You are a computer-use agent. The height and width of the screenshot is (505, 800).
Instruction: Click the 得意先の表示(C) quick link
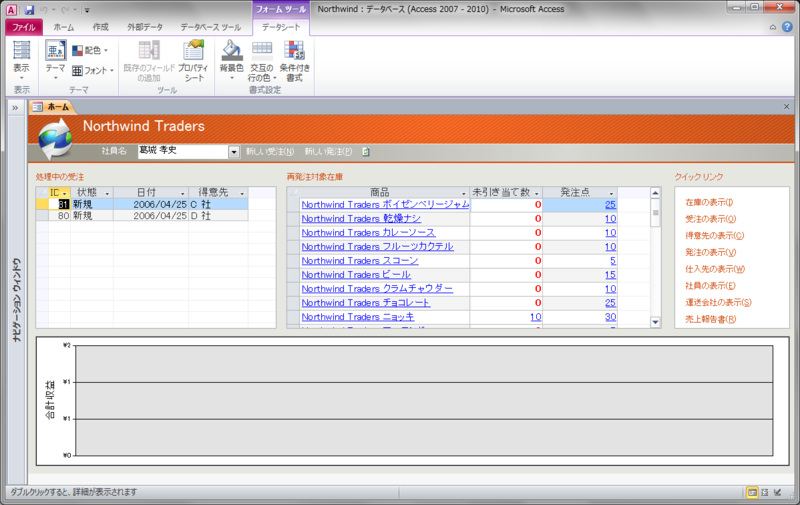pyautogui.click(x=715, y=236)
